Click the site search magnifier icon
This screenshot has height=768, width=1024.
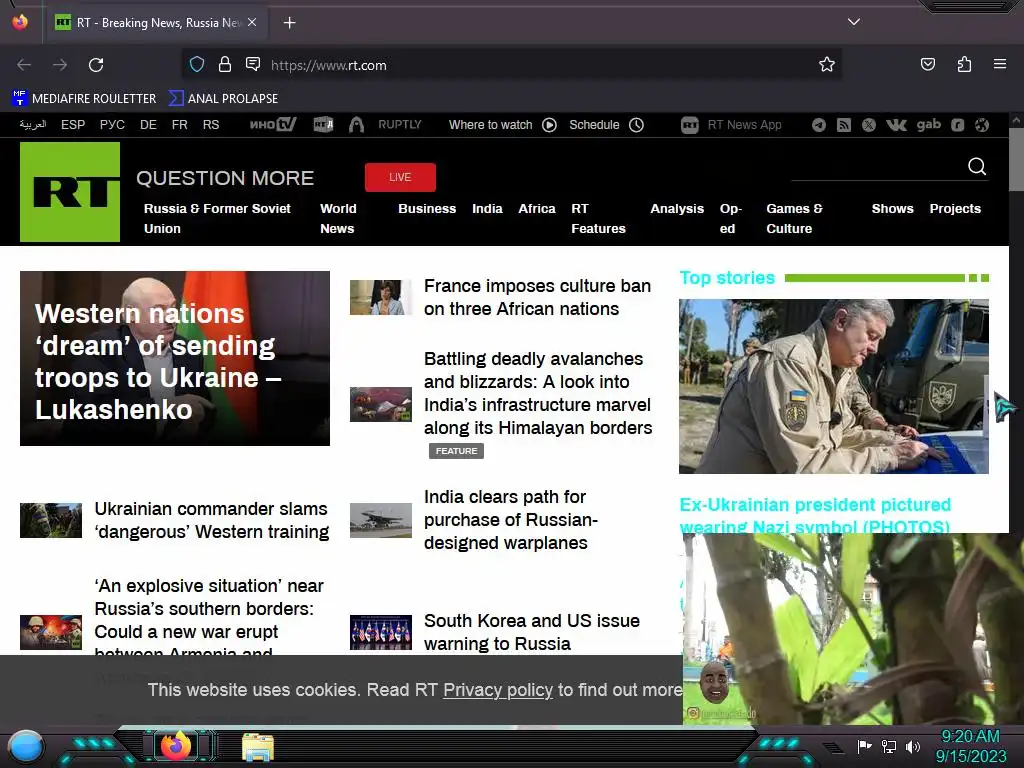pyautogui.click(x=976, y=167)
